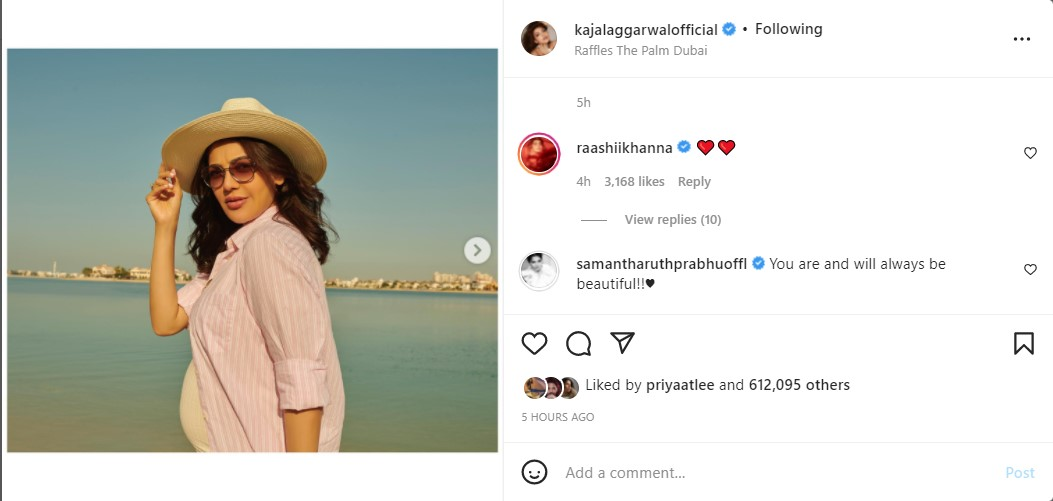Expand View replies (10)
1053x501 pixels.
coord(672,220)
